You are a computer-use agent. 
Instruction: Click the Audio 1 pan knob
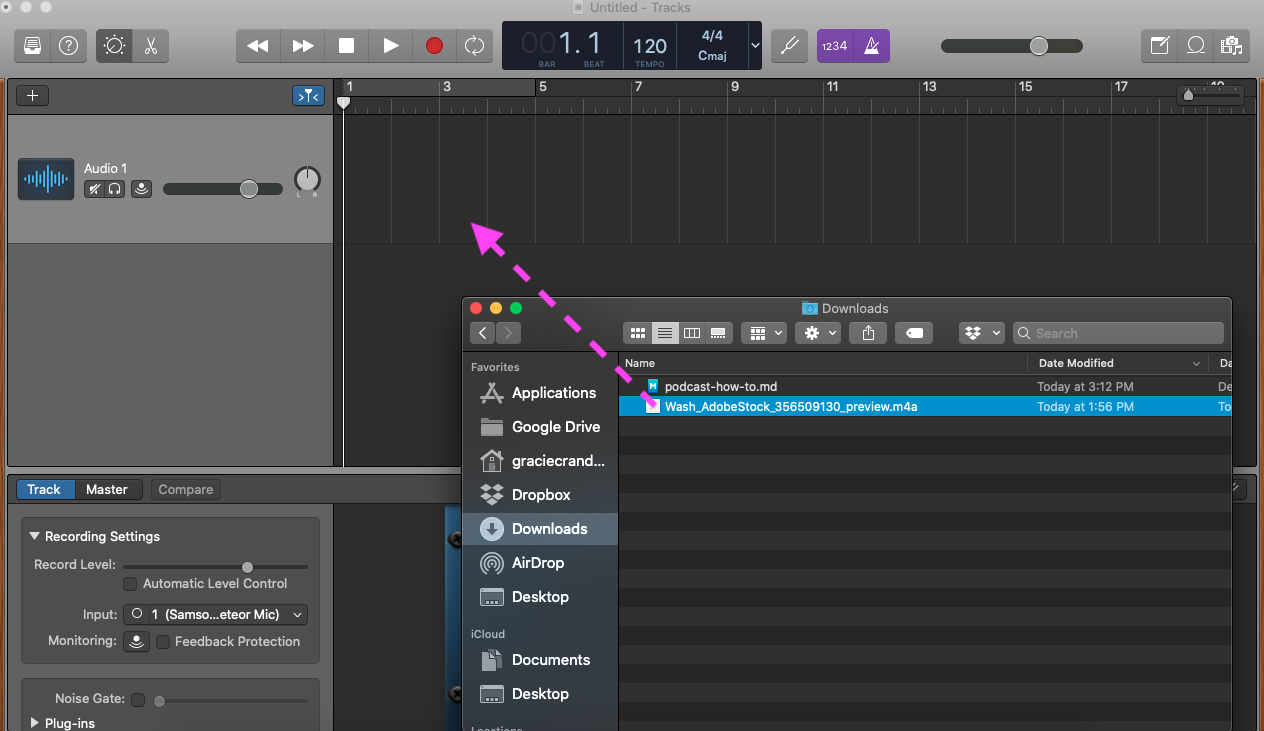click(307, 180)
